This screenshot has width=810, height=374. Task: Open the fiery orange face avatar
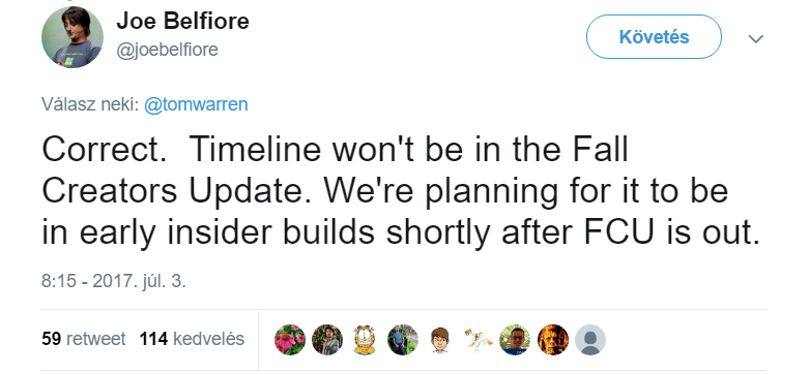(x=553, y=339)
